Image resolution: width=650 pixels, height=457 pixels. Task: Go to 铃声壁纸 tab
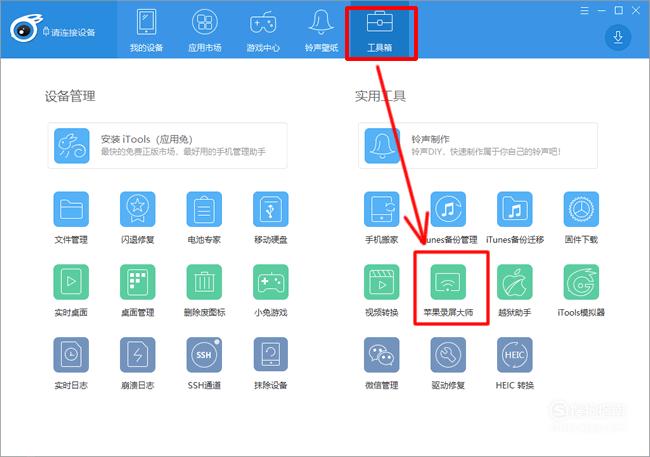(x=321, y=31)
